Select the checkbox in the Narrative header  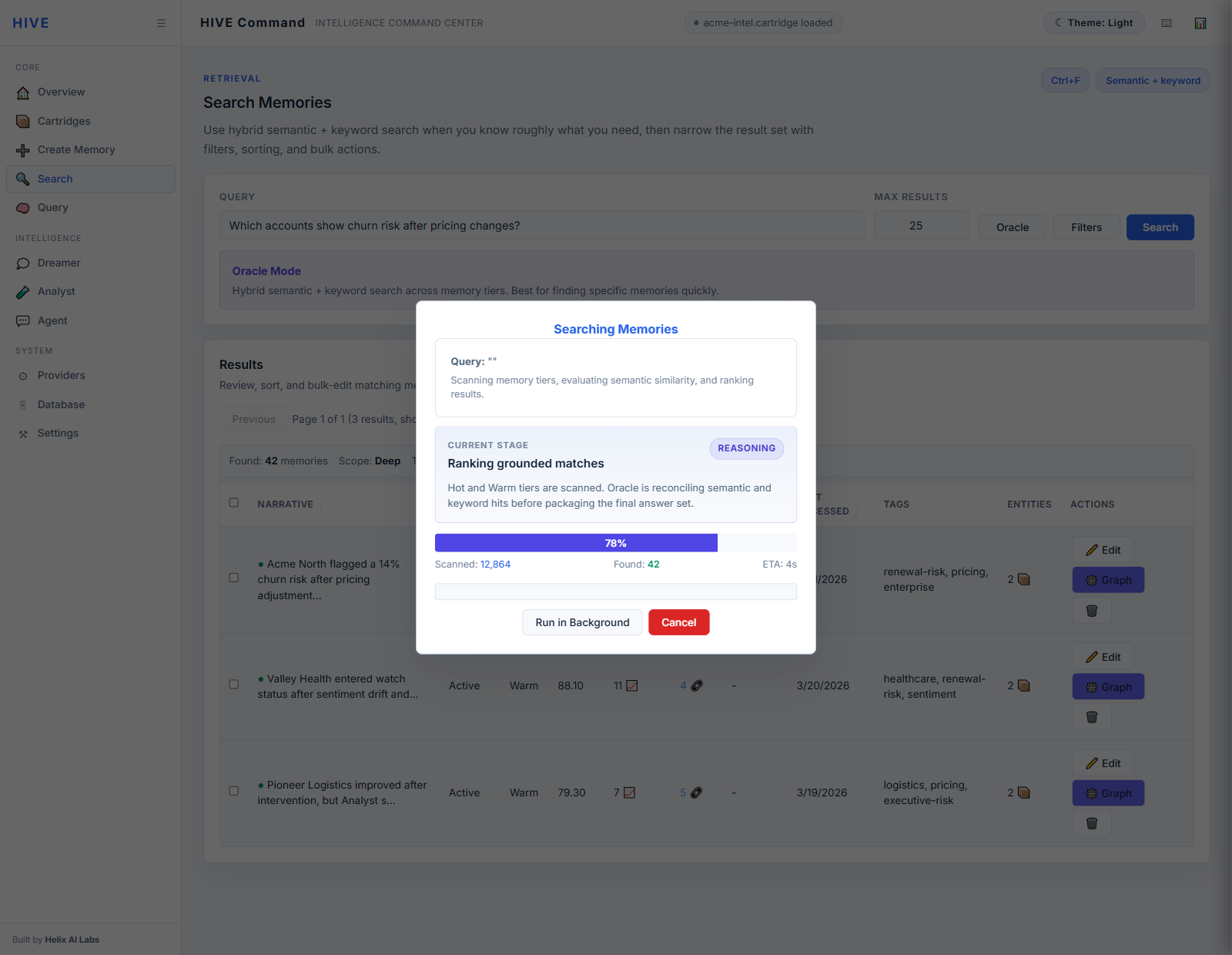234,502
